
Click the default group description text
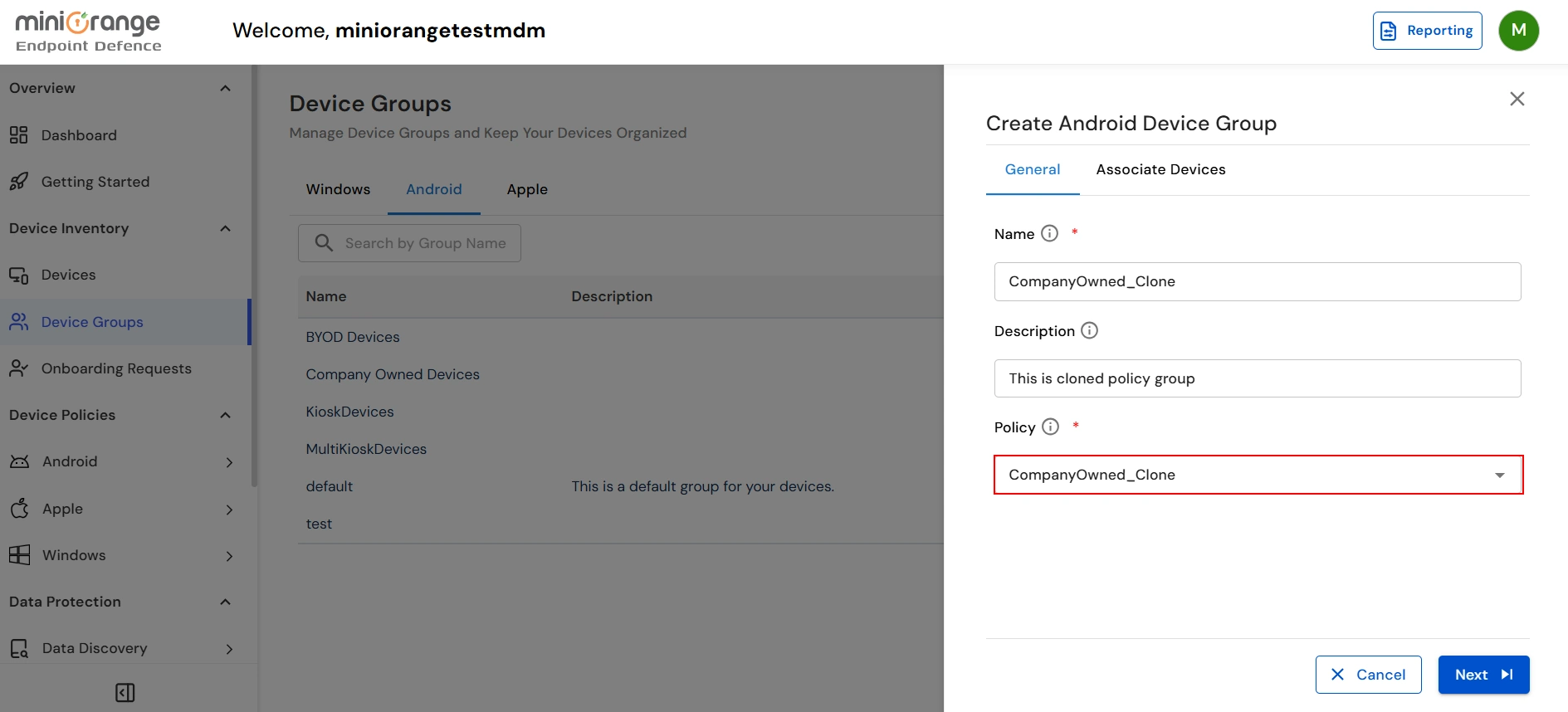coord(702,486)
